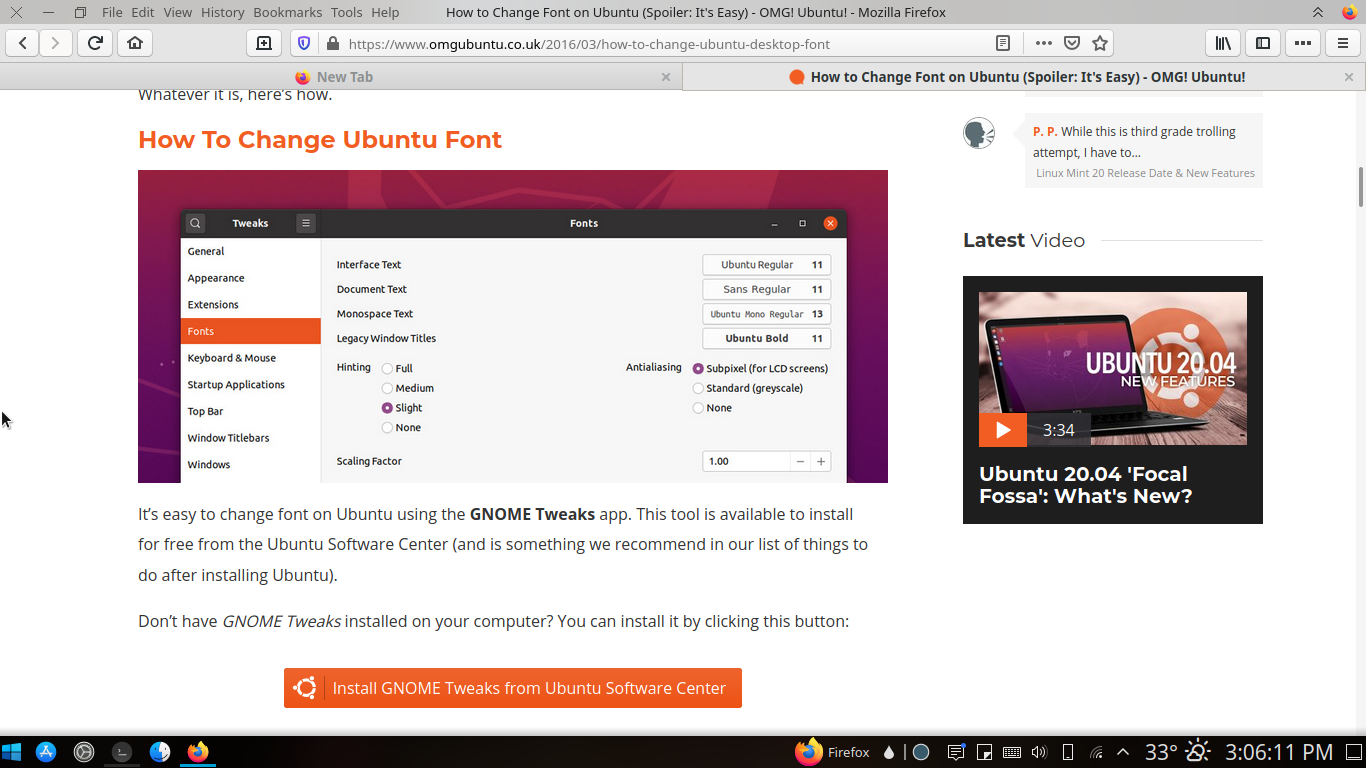Close the How to Change Font tab
The height and width of the screenshot is (768, 1366).
tap(1349, 77)
